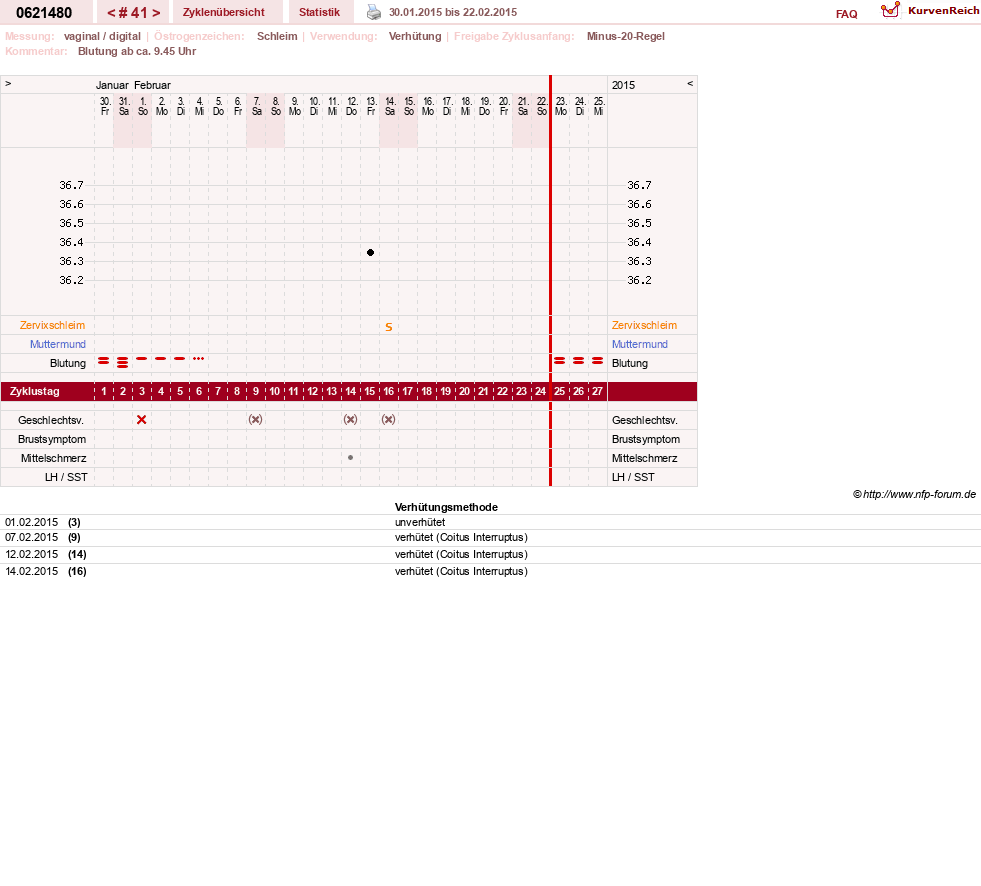Click the bleeding dash on cycle day 3
Image resolution: width=981 pixels, height=886 pixels.
(x=142, y=359)
